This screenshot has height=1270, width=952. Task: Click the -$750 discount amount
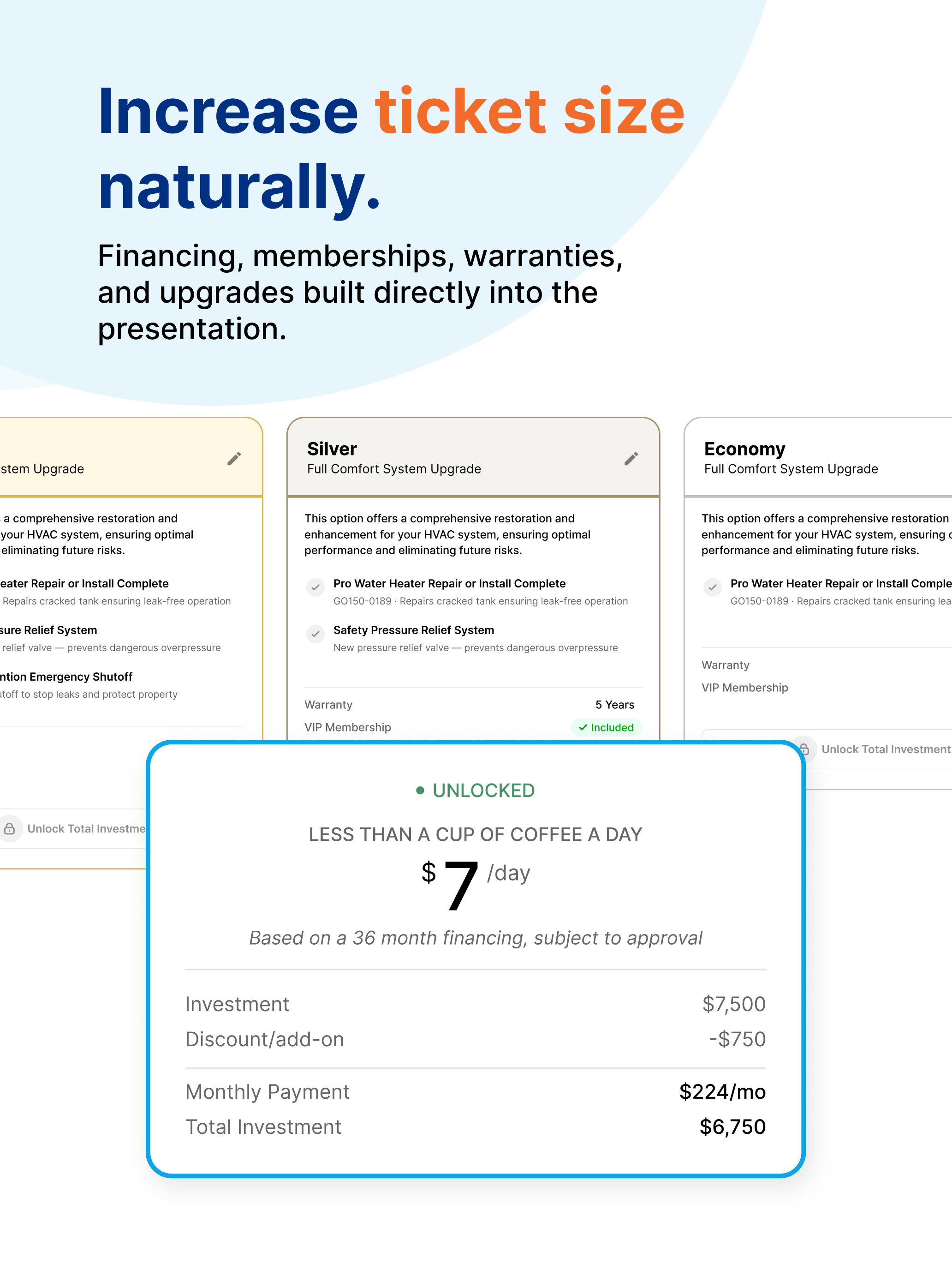[738, 1039]
